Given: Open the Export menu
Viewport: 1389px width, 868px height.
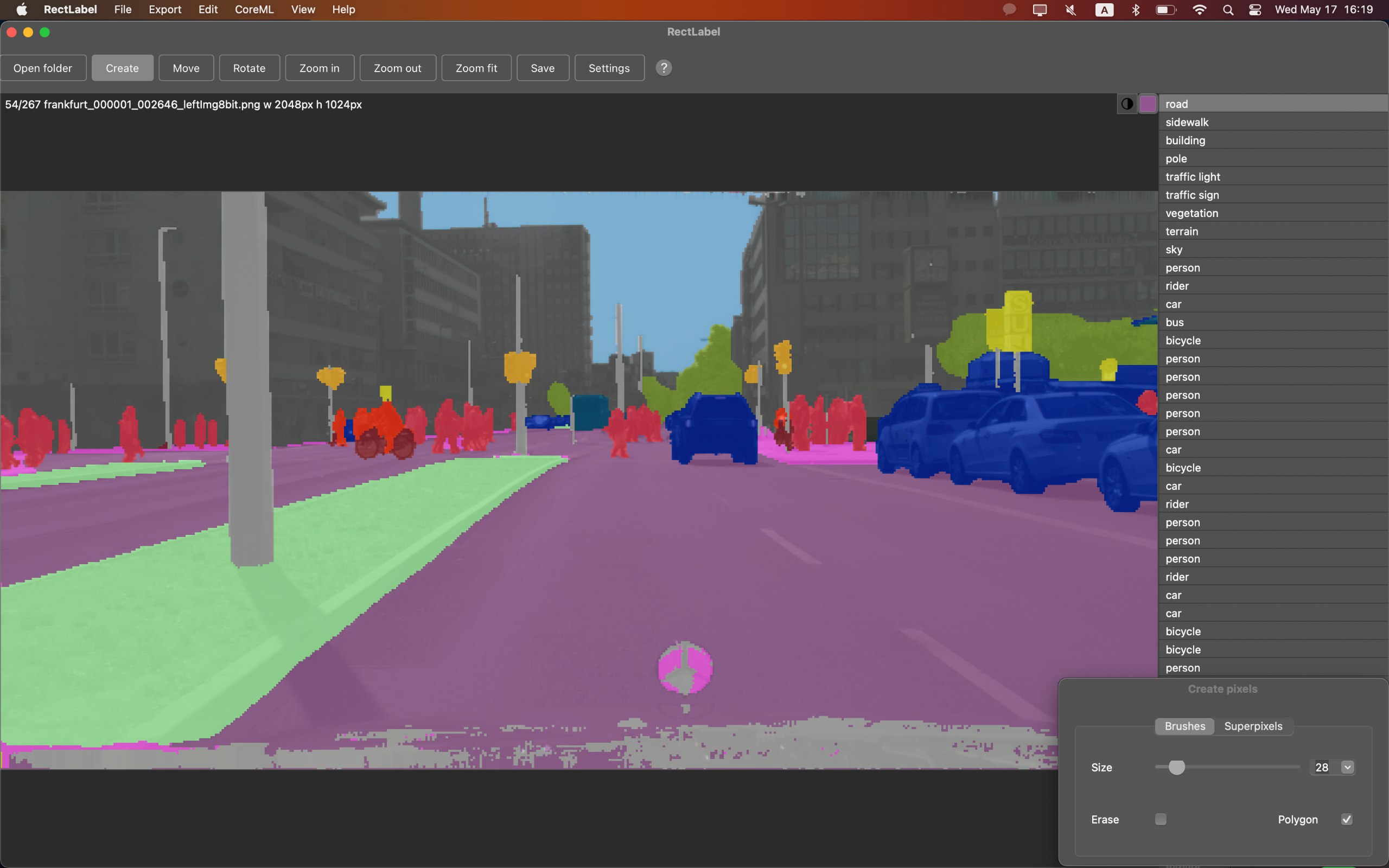Looking at the screenshot, I should 165,10.
